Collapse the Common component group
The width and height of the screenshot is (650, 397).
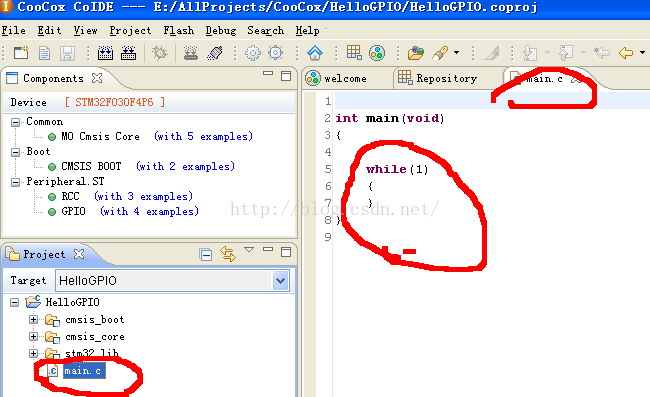pos(15,122)
